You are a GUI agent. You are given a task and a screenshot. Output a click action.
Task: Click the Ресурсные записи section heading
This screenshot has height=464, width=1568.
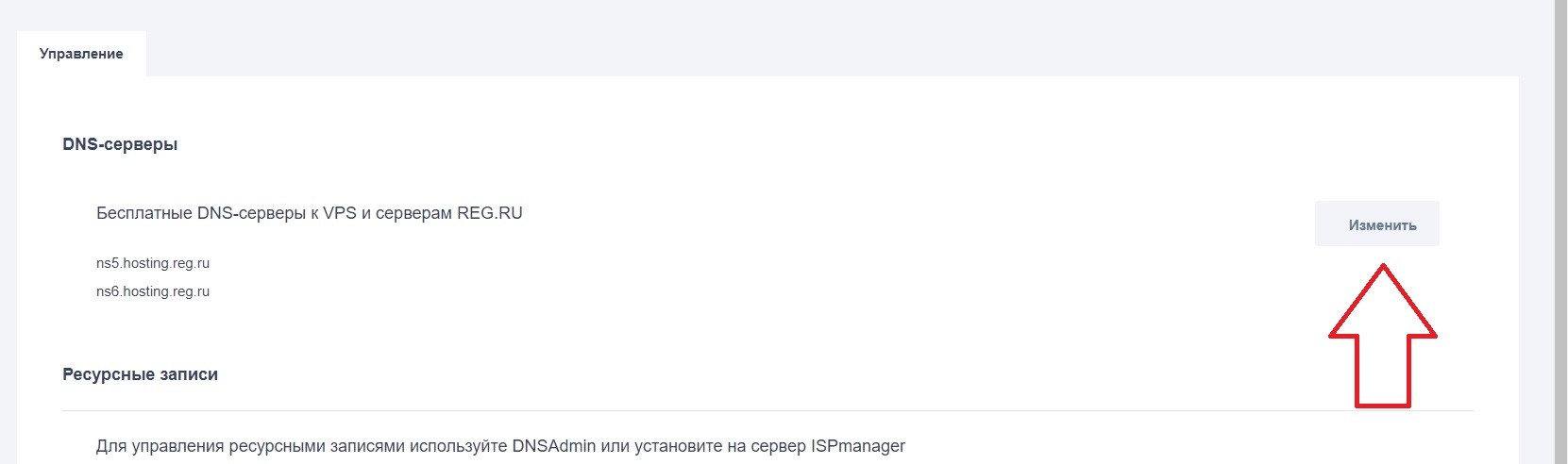tap(140, 374)
